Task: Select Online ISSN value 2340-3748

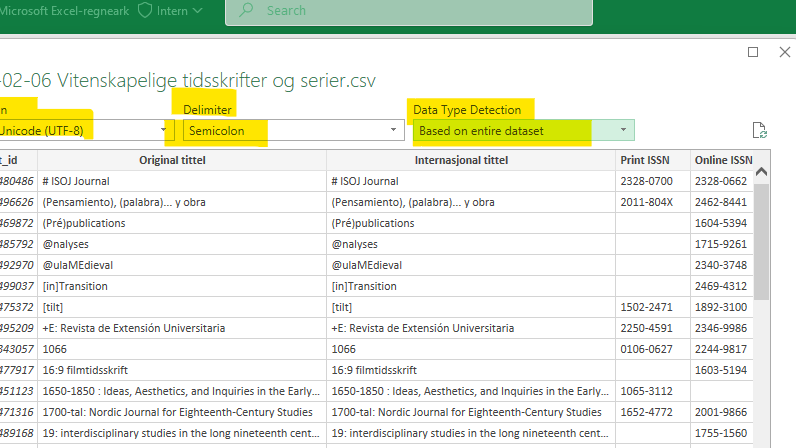Action: 721,265
